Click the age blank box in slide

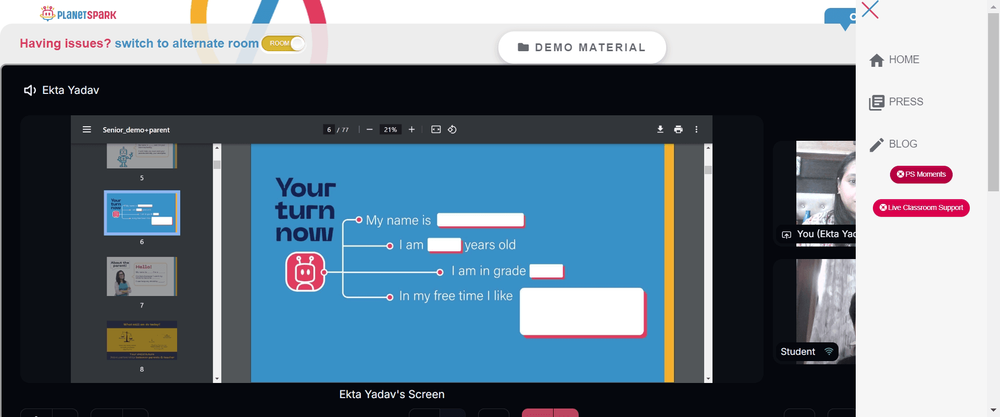(444, 245)
